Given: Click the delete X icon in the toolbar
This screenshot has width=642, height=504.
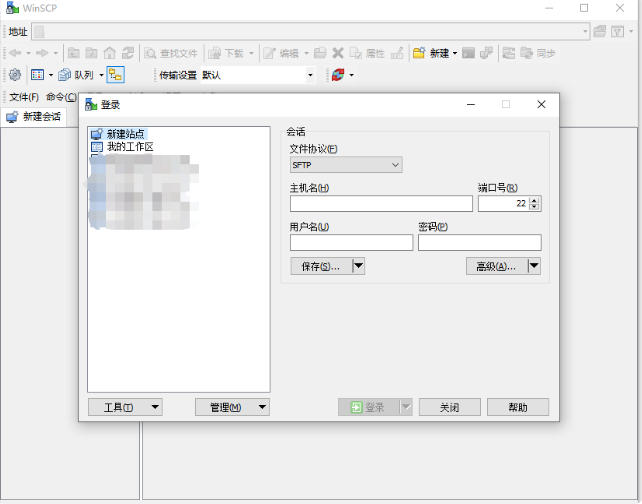Looking at the screenshot, I should coord(338,53).
